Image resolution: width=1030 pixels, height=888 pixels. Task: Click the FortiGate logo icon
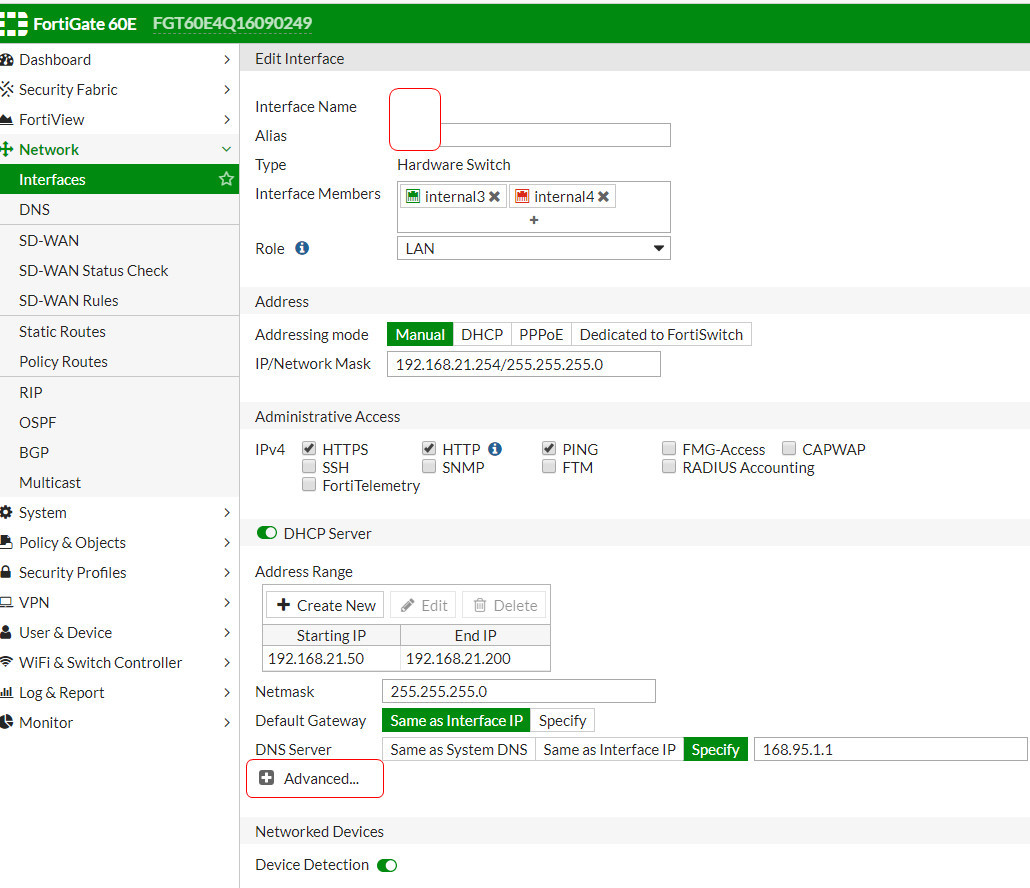coord(14,23)
